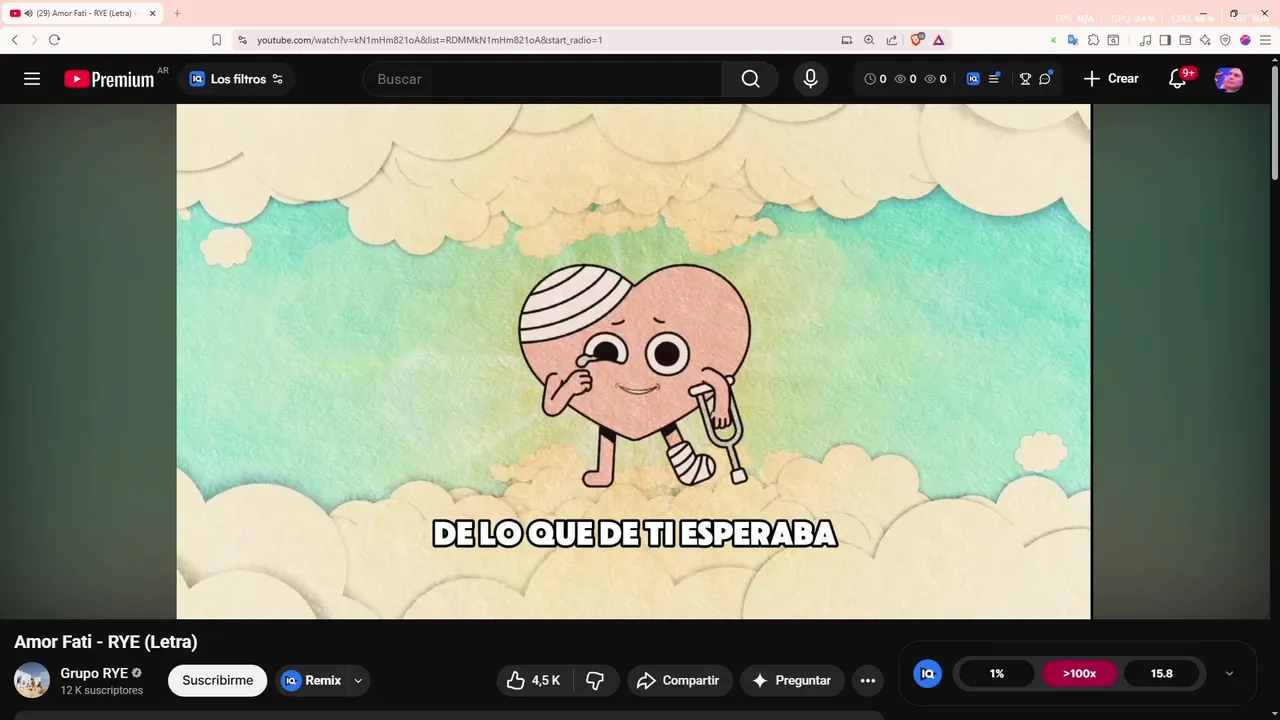Open the more actions three dots
The height and width of the screenshot is (720, 1280).
(x=868, y=680)
